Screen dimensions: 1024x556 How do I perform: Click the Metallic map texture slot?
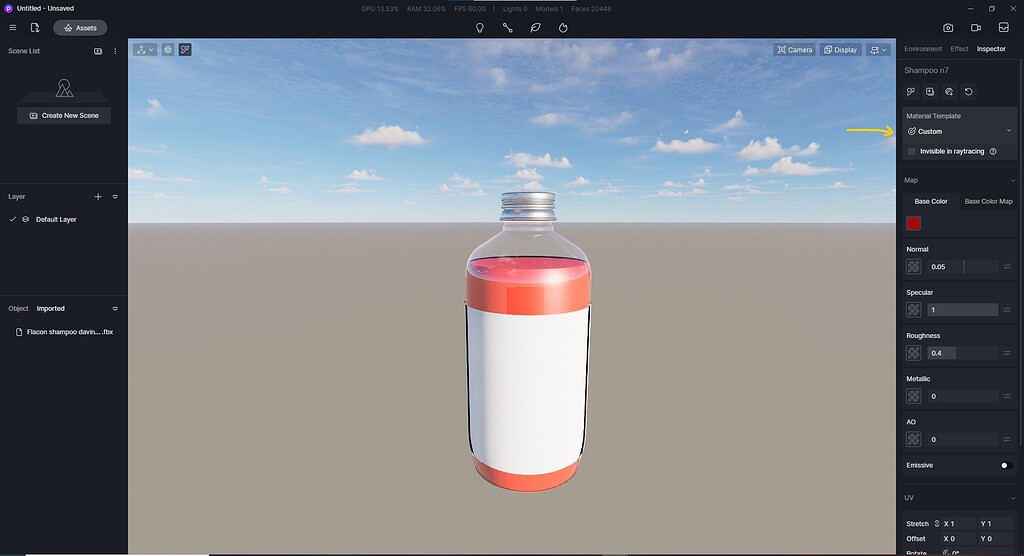[x=913, y=396]
